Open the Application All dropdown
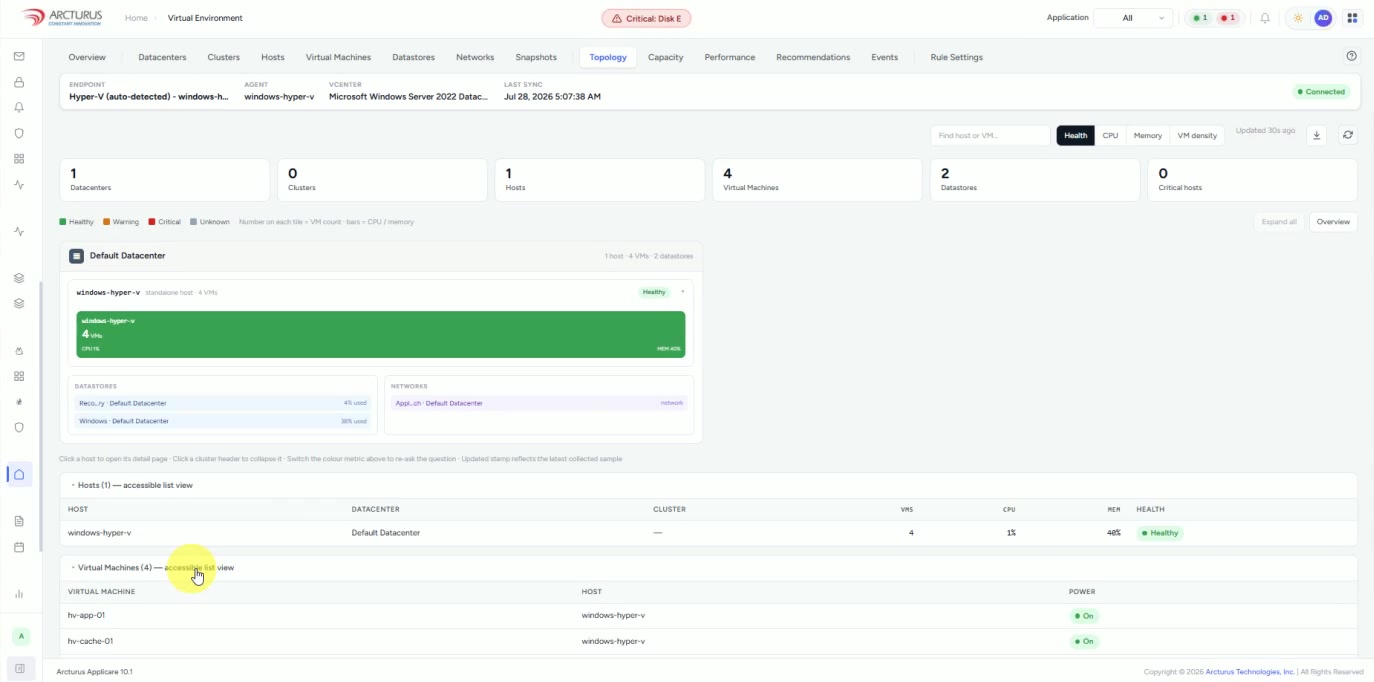The height and width of the screenshot is (682, 1374). (x=1133, y=18)
